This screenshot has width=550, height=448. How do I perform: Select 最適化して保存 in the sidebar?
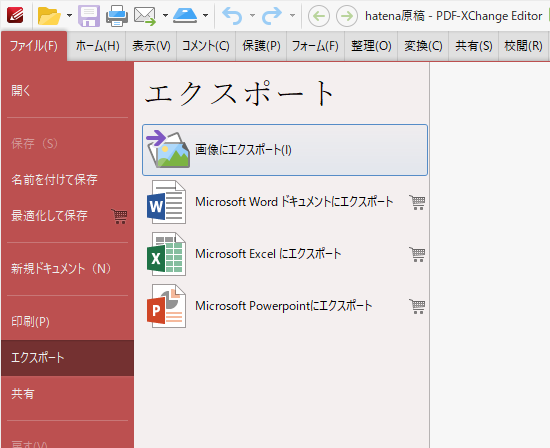click(67, 215)
